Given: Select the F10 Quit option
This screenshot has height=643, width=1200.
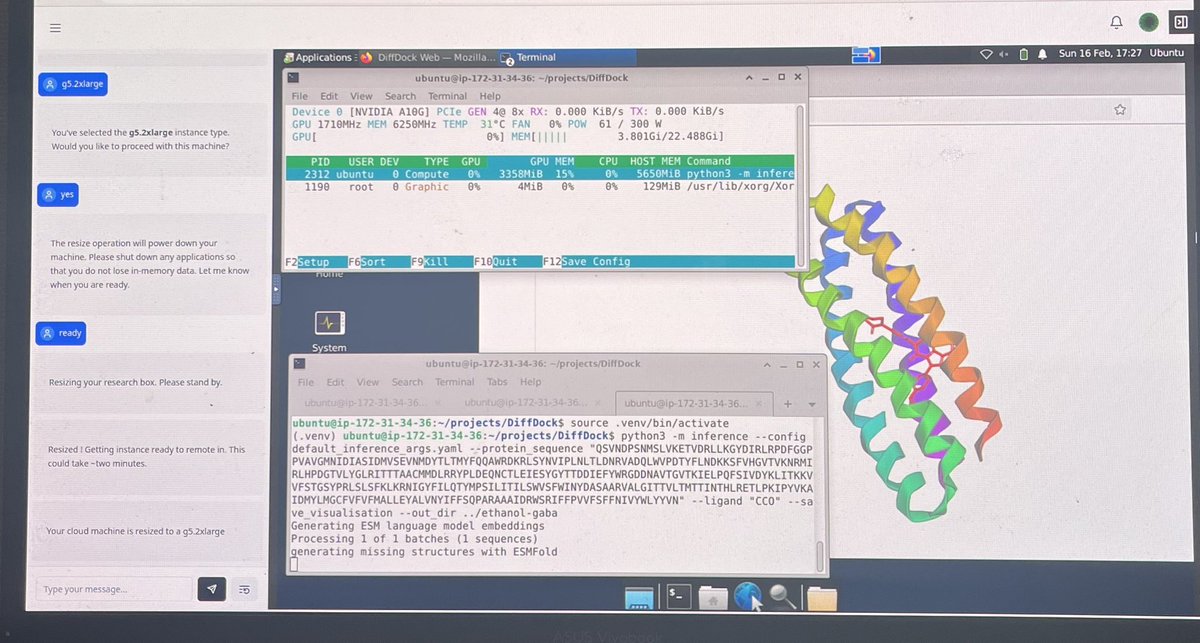Looking at the screenshot, I should tap(496, 262).
